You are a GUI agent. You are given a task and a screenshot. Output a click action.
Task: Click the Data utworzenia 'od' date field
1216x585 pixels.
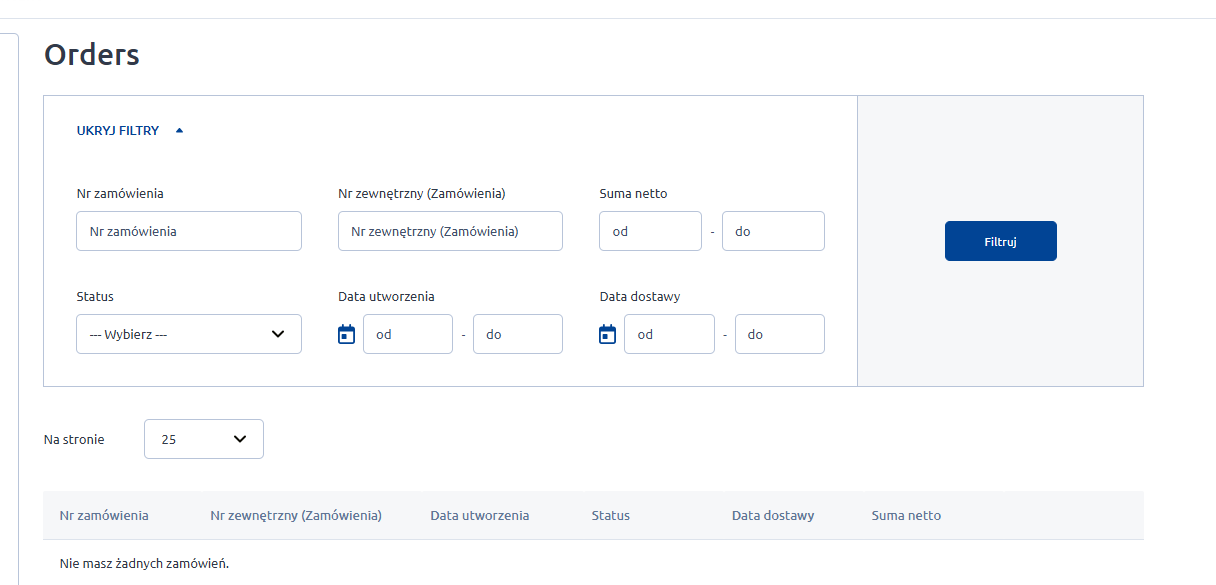[x=408, y=334]
